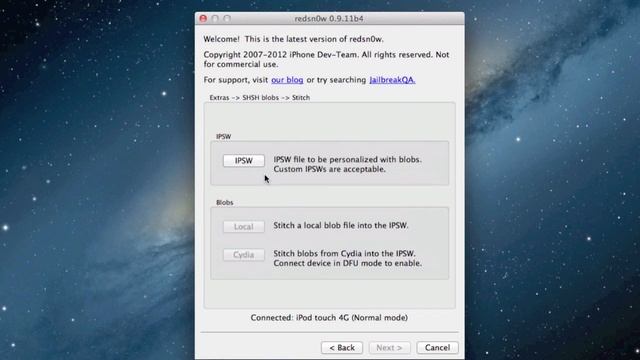Click the Next button
Screen dimensions: 640x360
[389, 348]
